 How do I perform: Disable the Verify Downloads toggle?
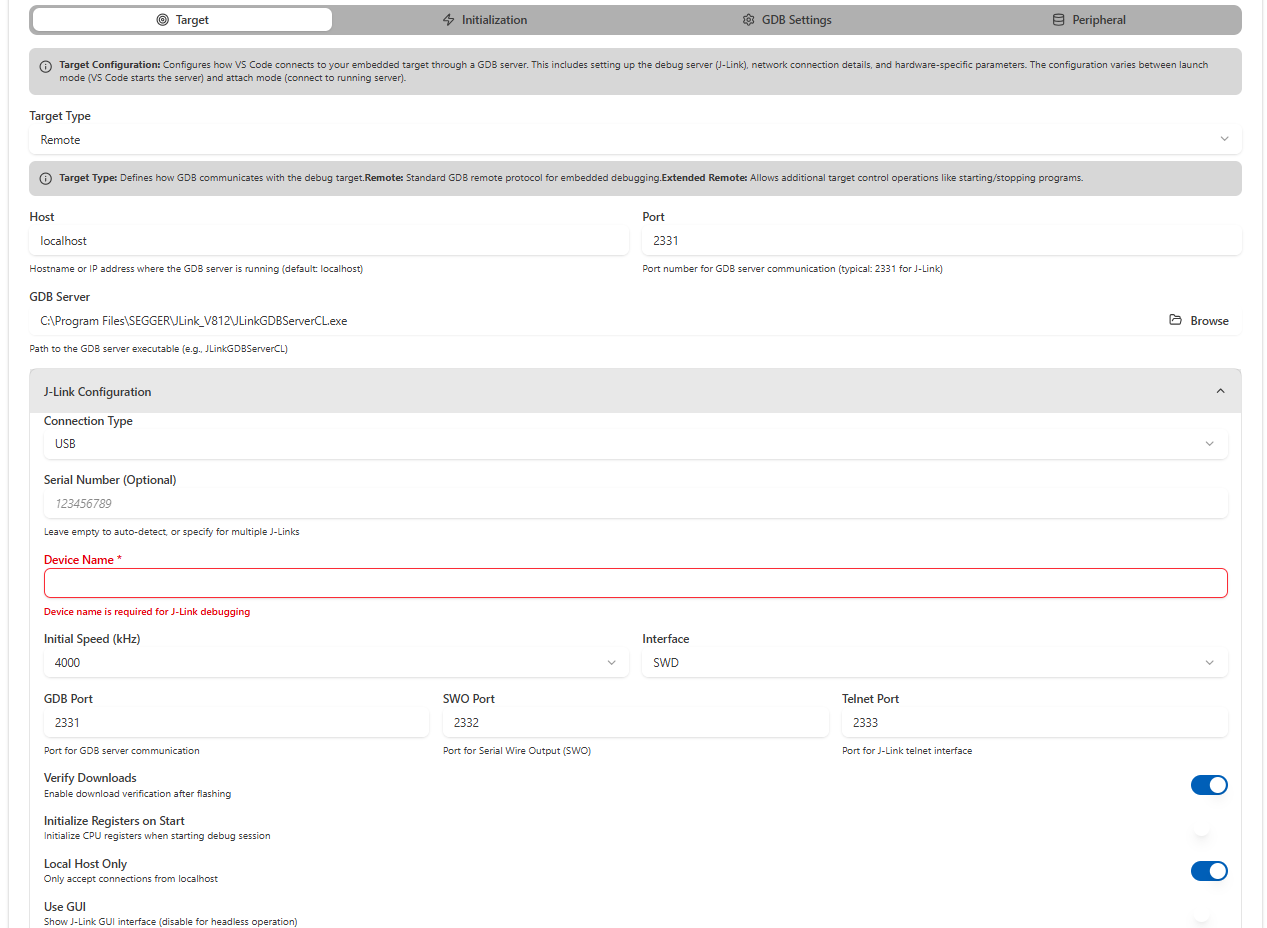(x=1208, y=785)
